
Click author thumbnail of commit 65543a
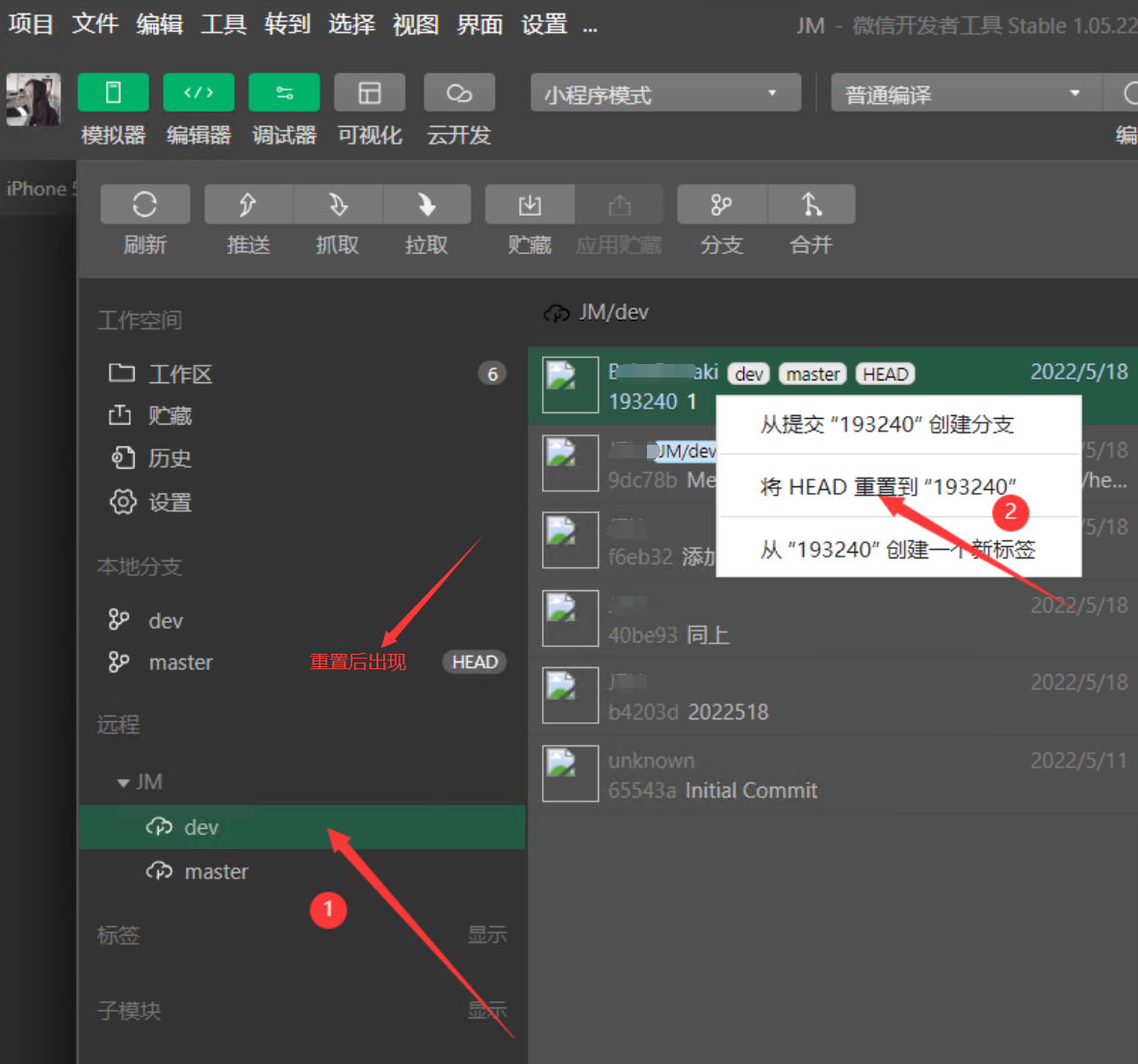(571, 773)
